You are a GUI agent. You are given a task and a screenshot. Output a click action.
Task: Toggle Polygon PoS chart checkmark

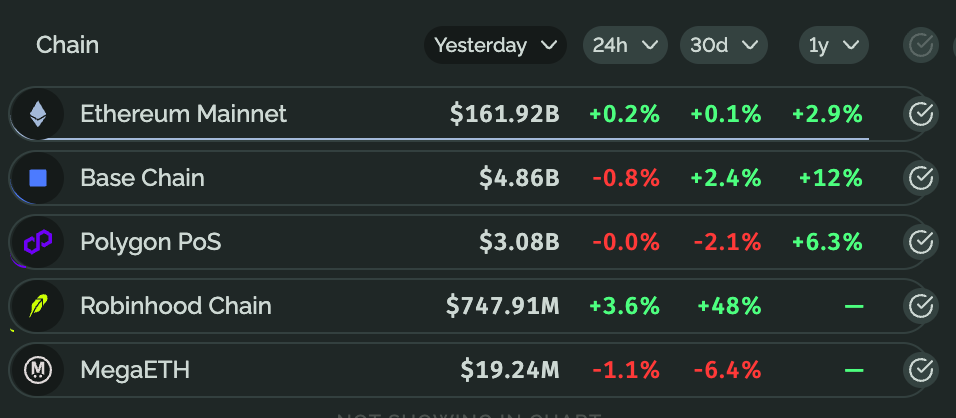[x=921, y=242]
